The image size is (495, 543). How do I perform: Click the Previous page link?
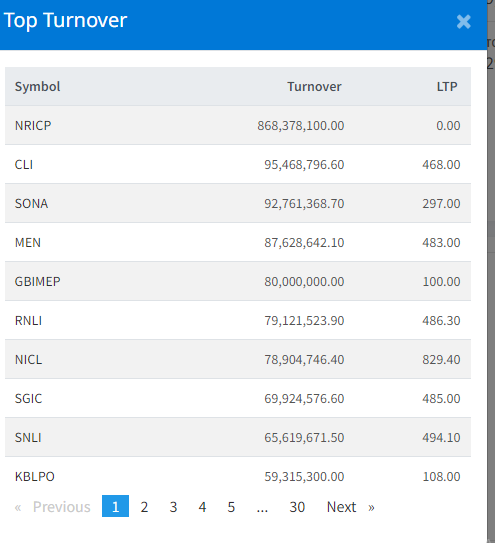click(x=61, y=507)
